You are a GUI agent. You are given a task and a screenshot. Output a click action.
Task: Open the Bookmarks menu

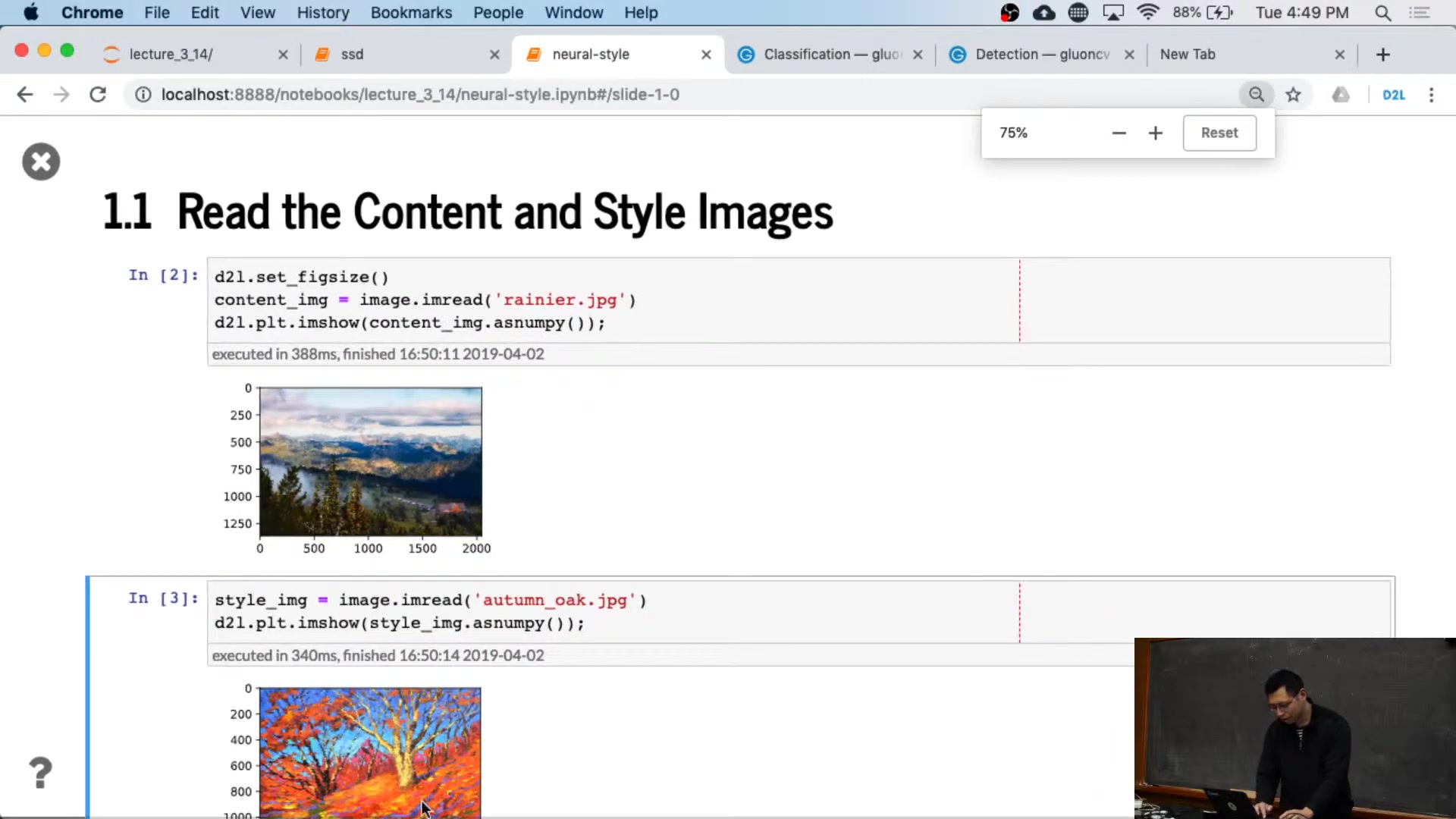(x=411, y=12)
